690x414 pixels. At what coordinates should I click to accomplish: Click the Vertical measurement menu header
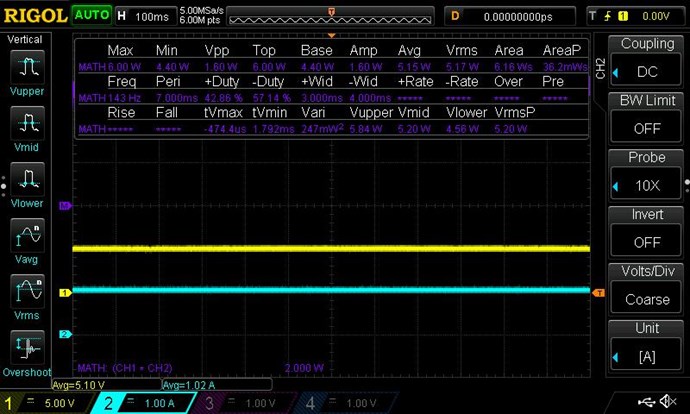point(25,40)
